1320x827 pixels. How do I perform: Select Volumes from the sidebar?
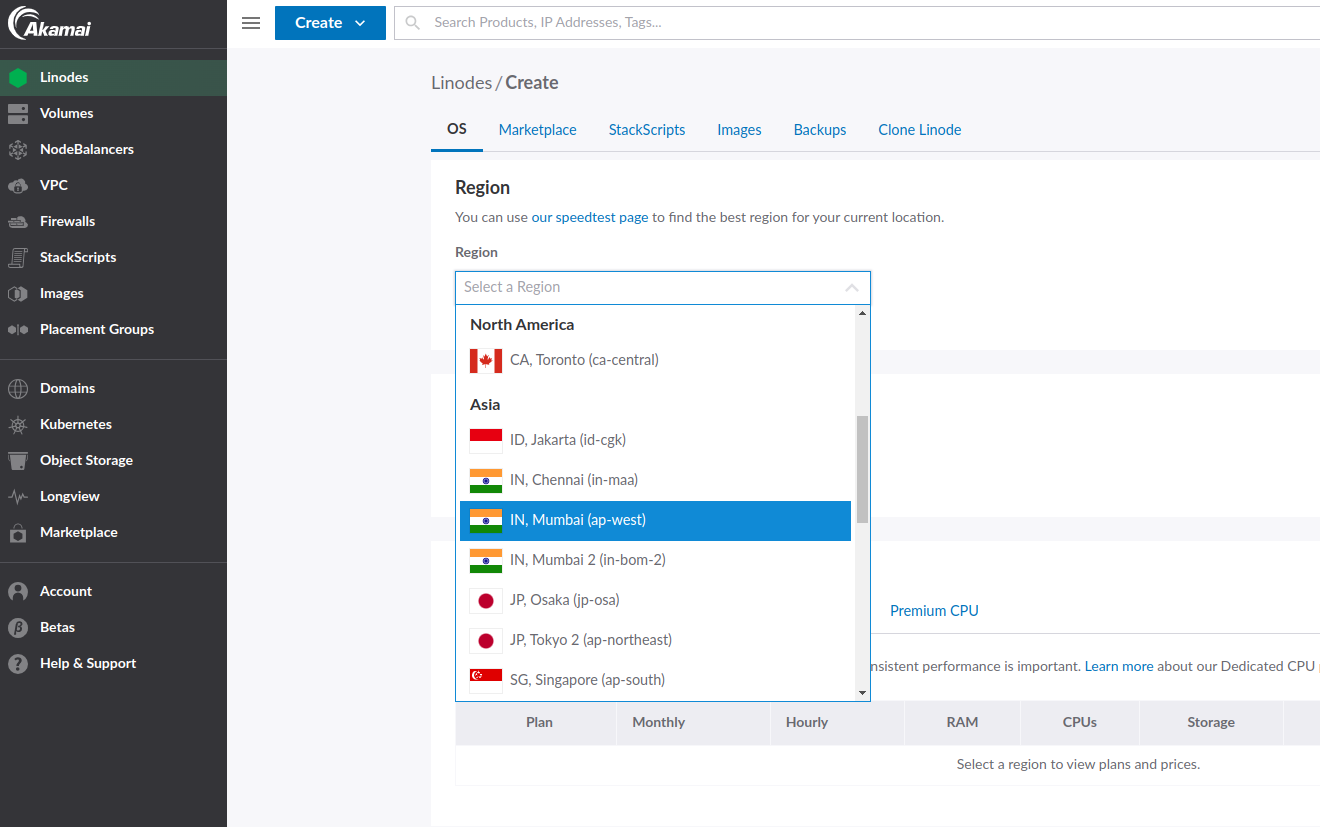click(65, 113)
